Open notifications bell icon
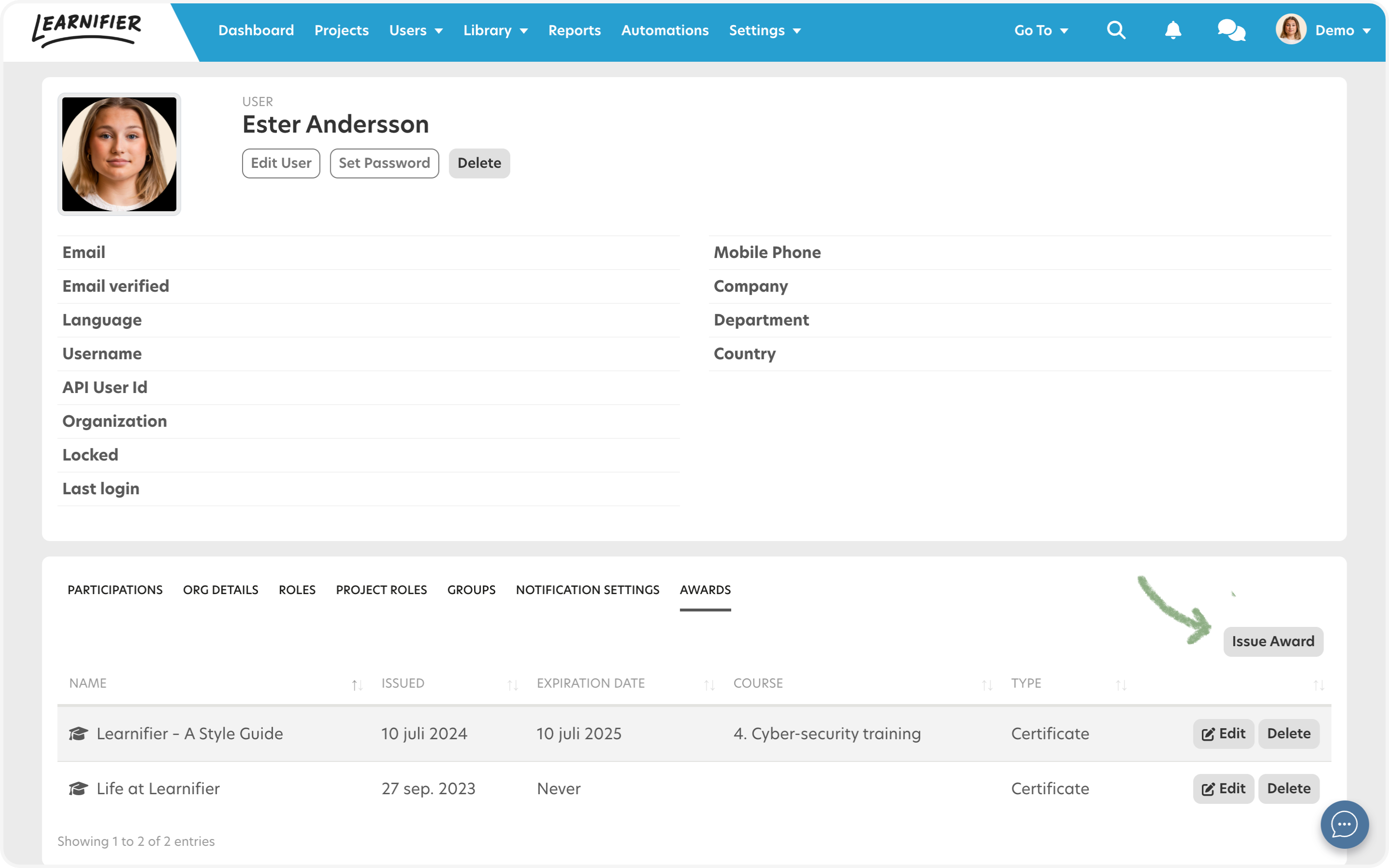This screenshot has height=868, width=1389. [1172, 30]
